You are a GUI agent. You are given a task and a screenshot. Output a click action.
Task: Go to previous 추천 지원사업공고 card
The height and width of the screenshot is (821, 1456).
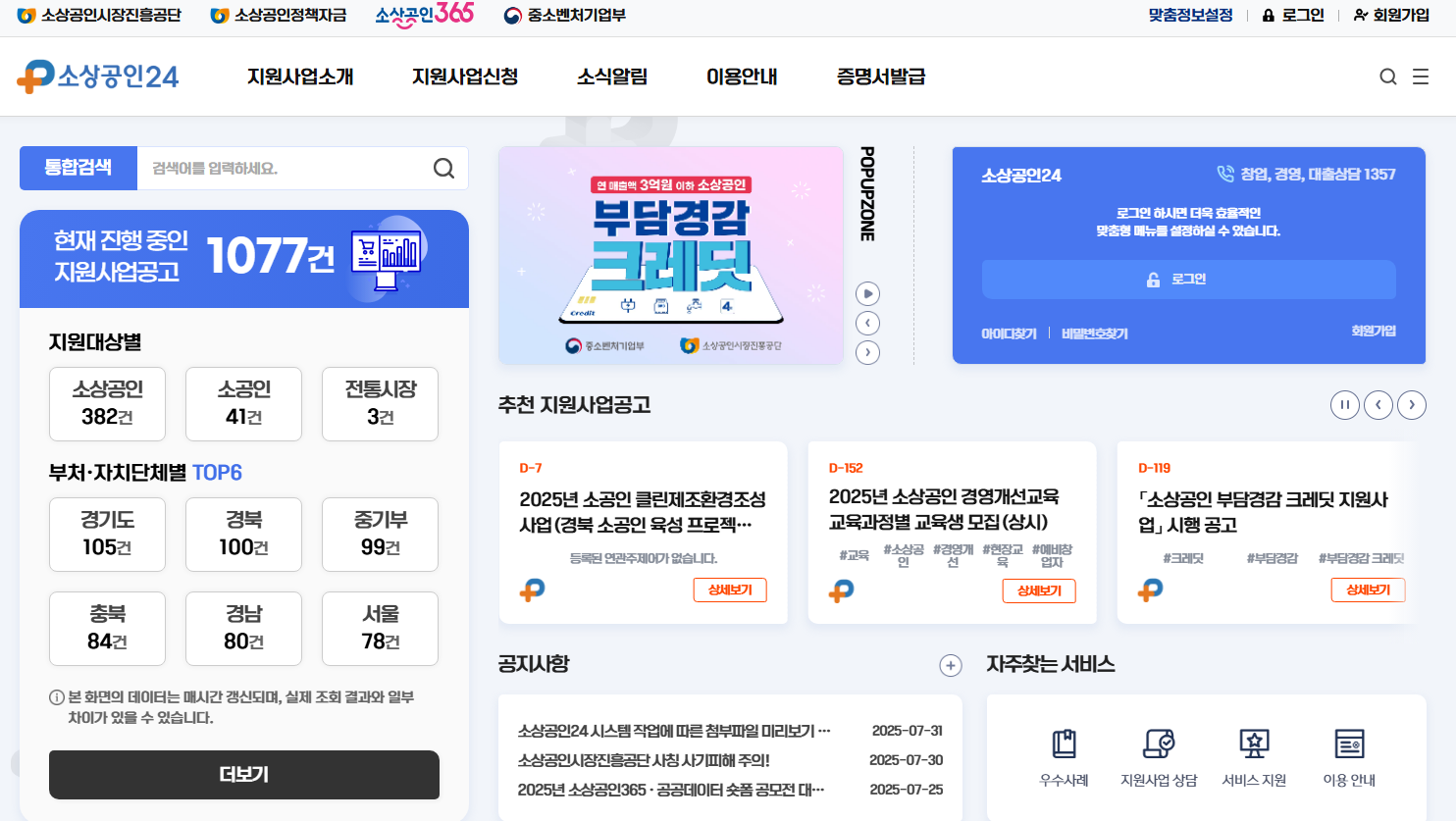pos(1378,404)
